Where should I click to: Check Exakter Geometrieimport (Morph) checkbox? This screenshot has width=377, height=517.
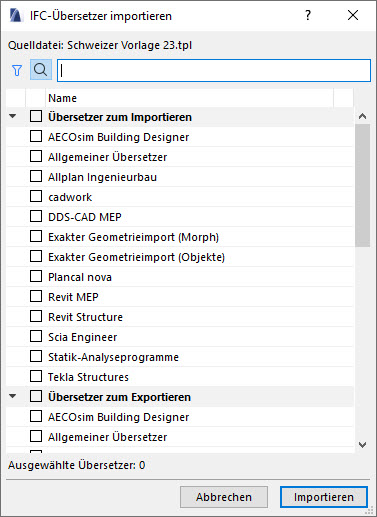tap(36, 236)
